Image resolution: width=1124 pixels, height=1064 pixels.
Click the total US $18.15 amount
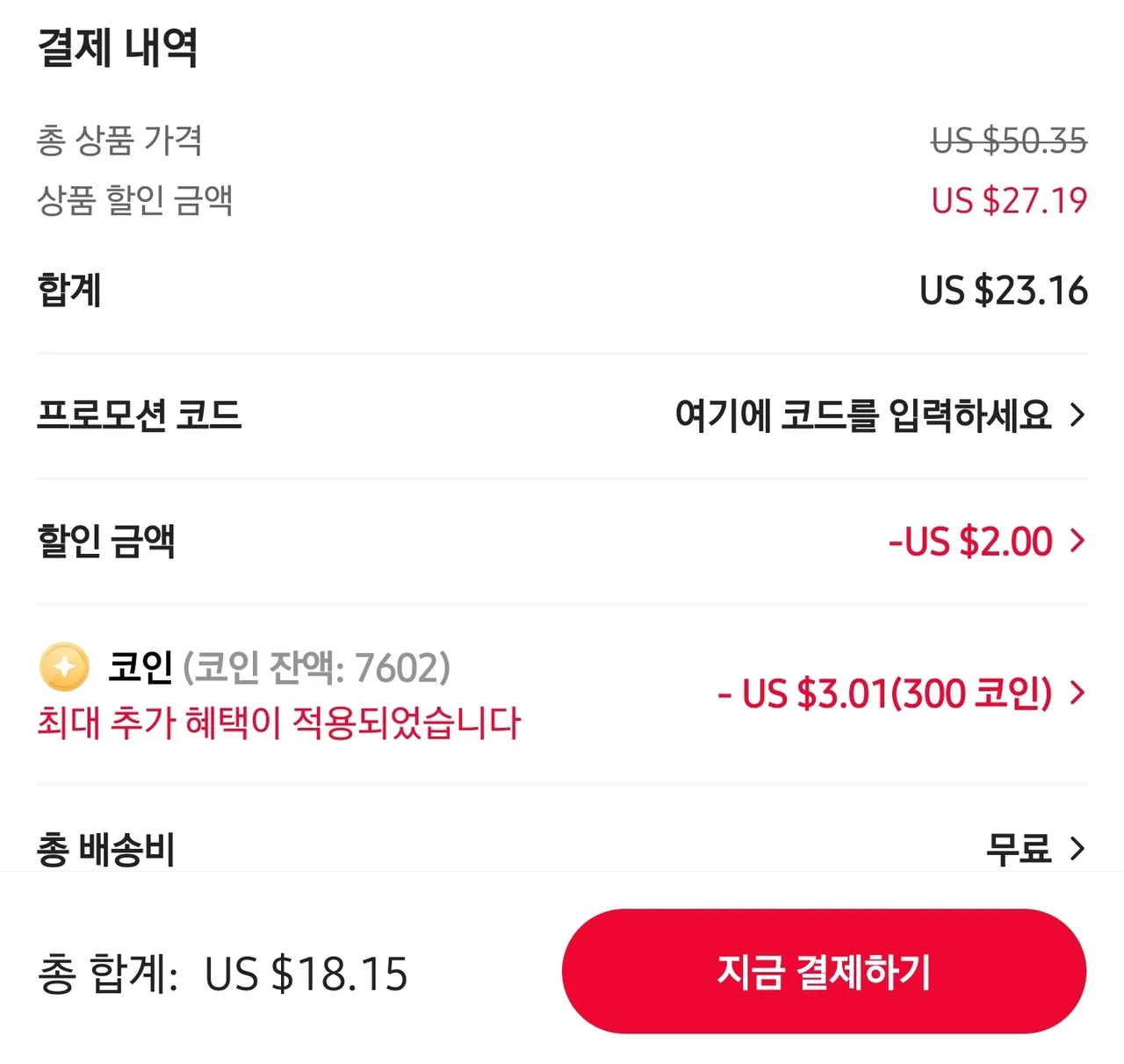[306, 974]
